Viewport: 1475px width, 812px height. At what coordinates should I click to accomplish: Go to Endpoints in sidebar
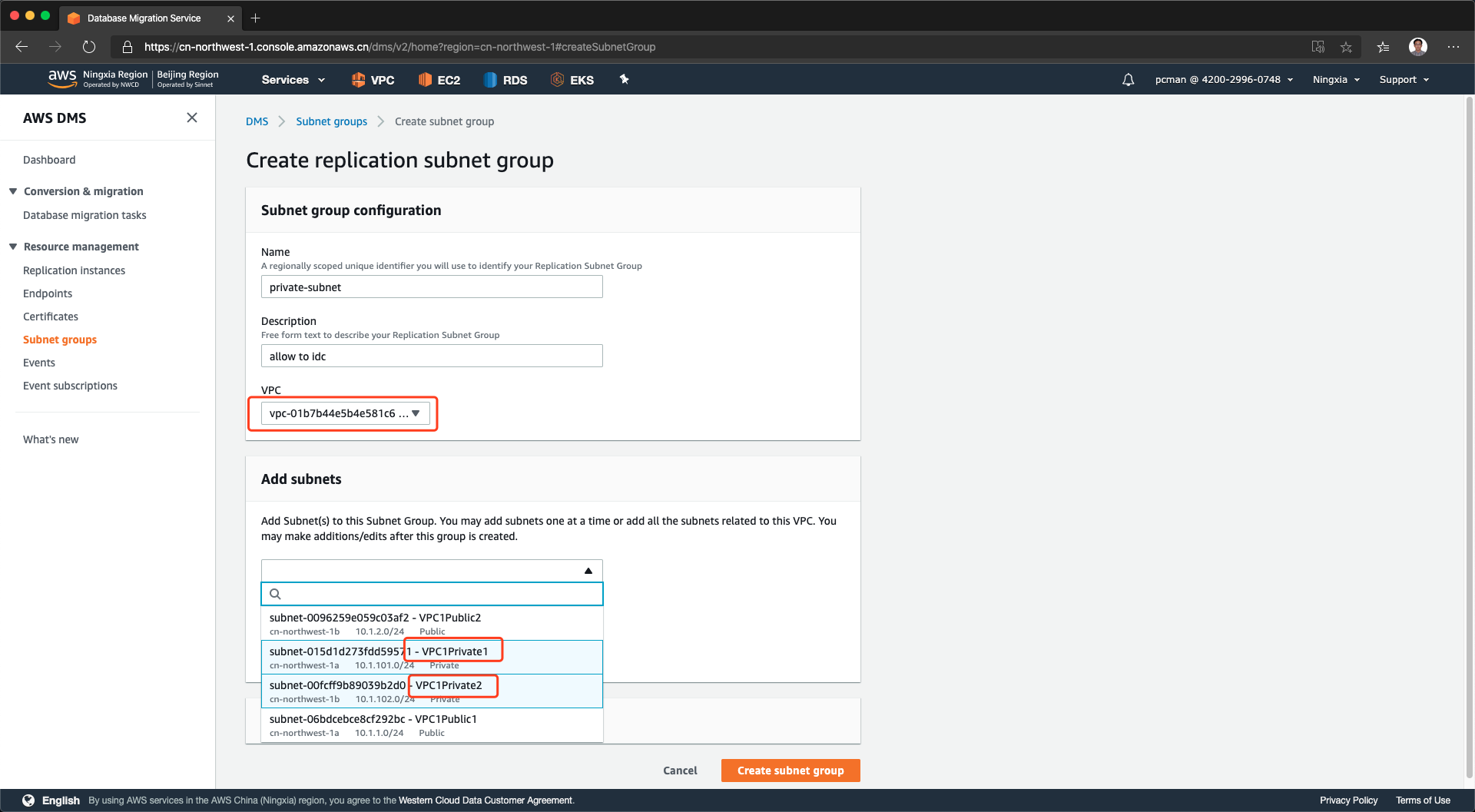(48, 293)
